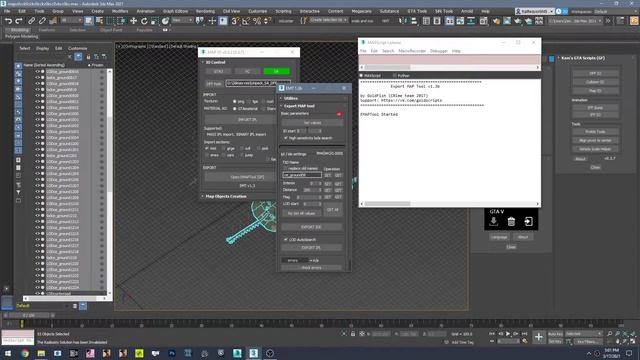Click the Selection Lock toggle icon in status bar
The width and height of the screenshot is (640, 360).
(353, 334)
